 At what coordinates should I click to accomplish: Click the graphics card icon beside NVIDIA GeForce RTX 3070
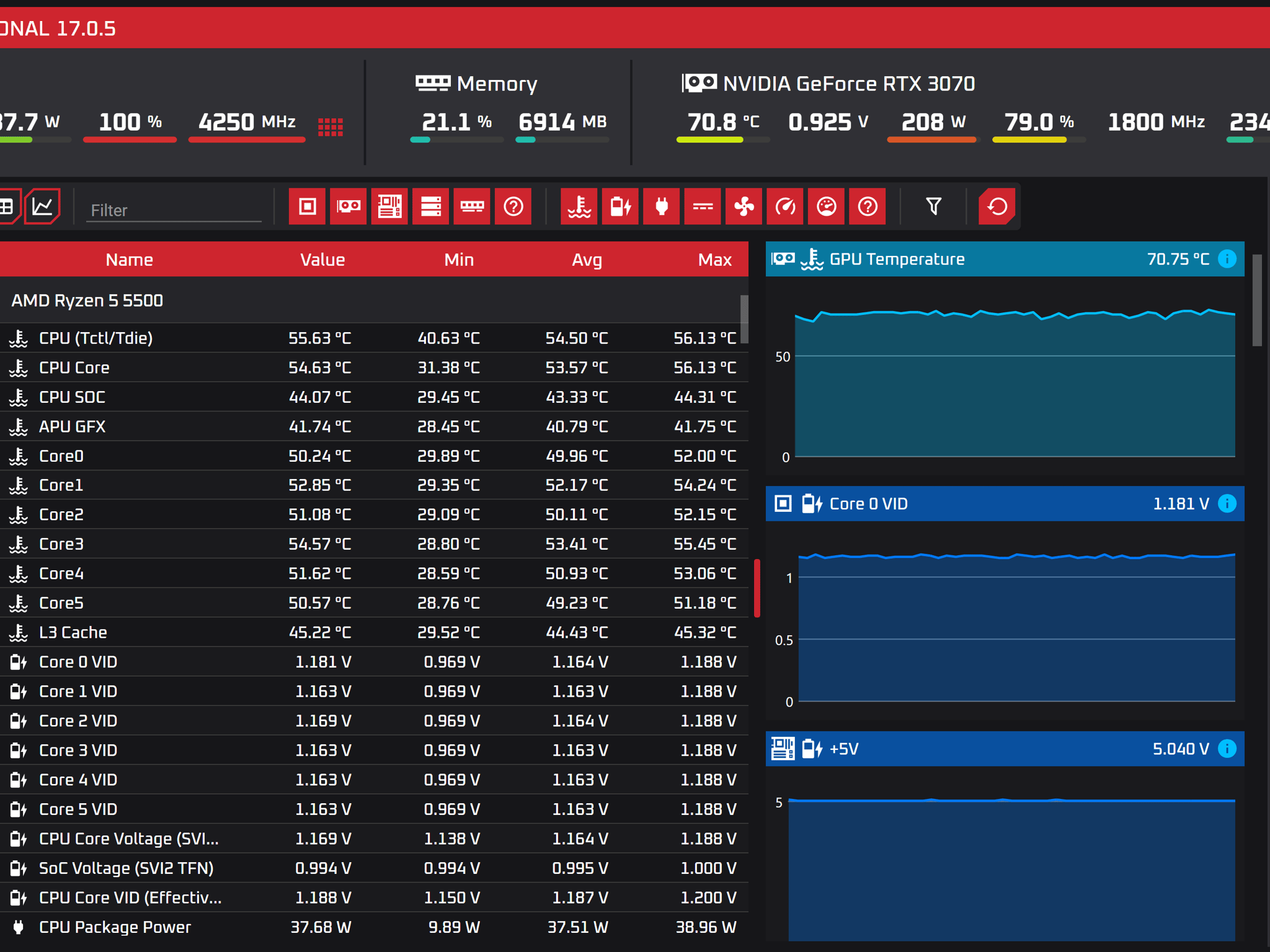click(699, 83)
